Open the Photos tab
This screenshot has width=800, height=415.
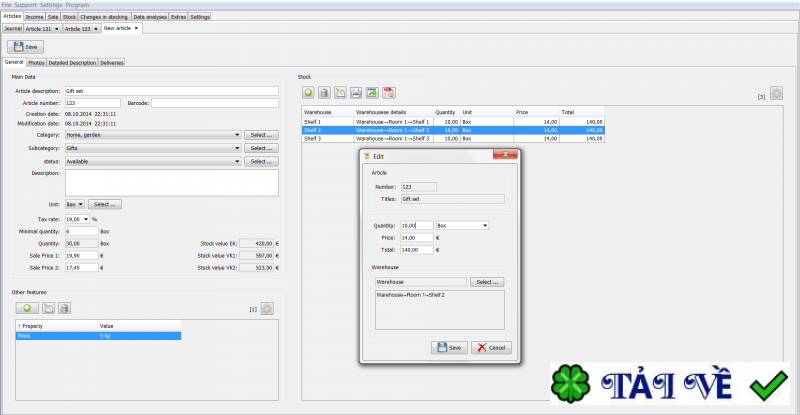(x=35, y=62)
